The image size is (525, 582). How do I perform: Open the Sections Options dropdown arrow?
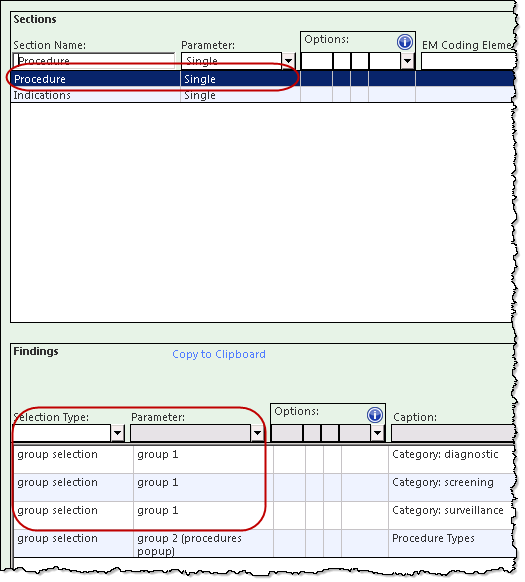point(408,61)
